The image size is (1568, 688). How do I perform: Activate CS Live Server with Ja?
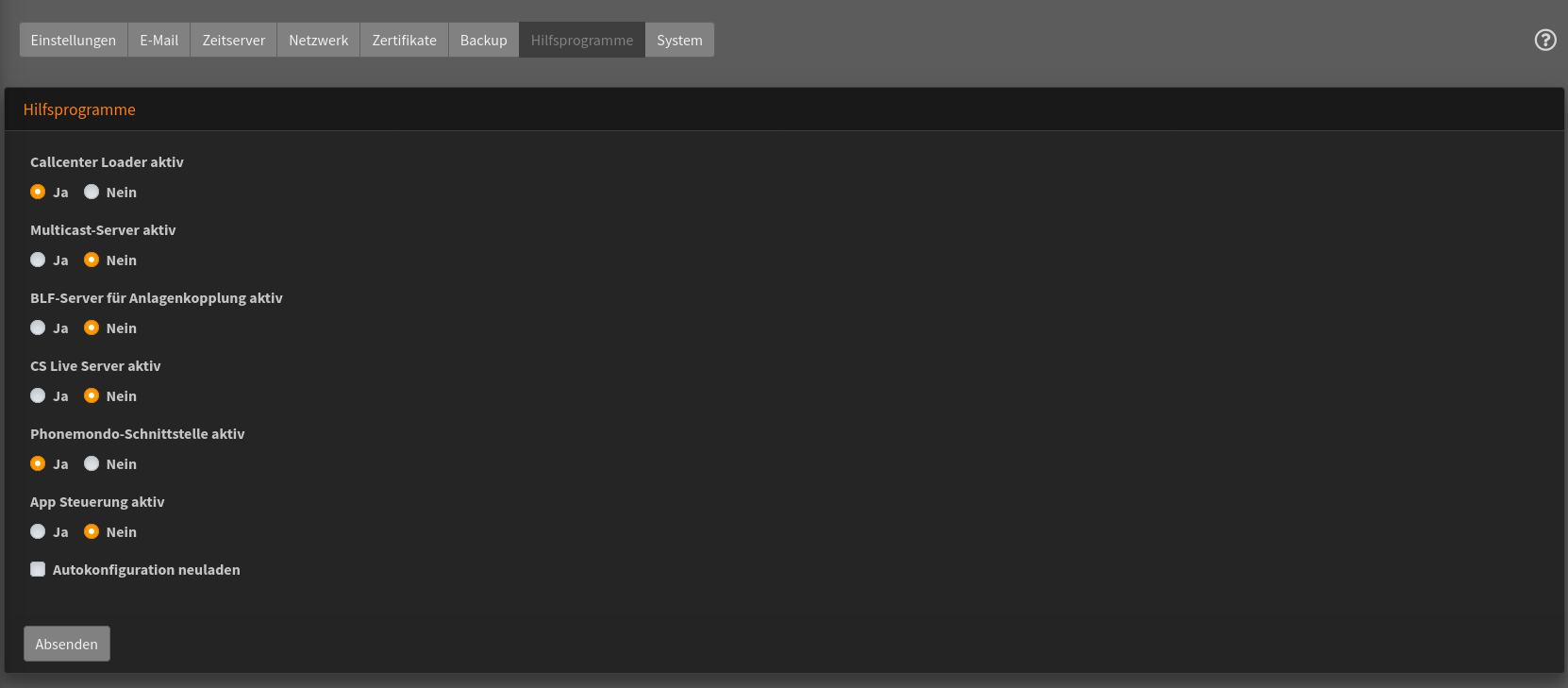(x=38, y=395)
